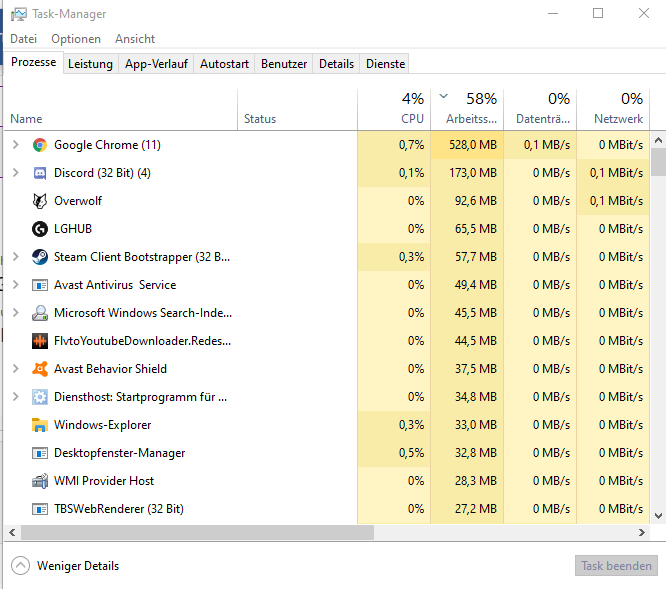666x589 pixels.
Task: Click the FlvtoYoutubeDownloader process icon
Action: click(40, 341)
